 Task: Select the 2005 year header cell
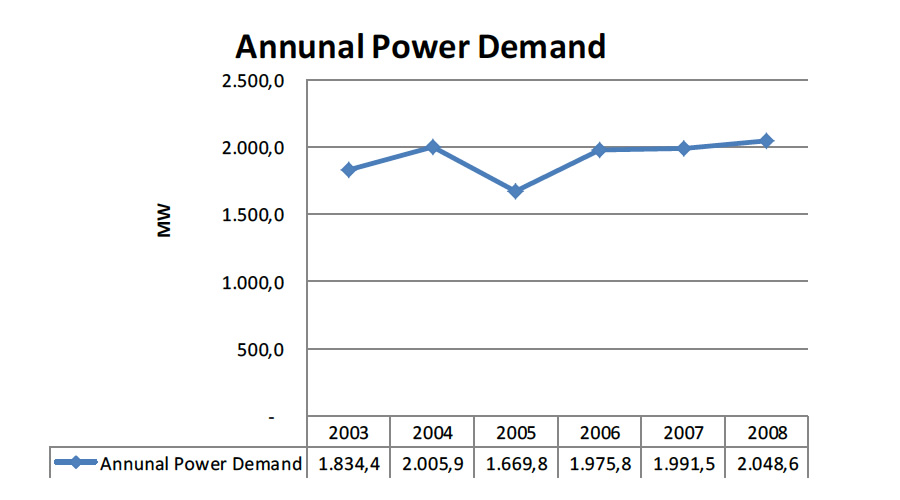point(515,433)
